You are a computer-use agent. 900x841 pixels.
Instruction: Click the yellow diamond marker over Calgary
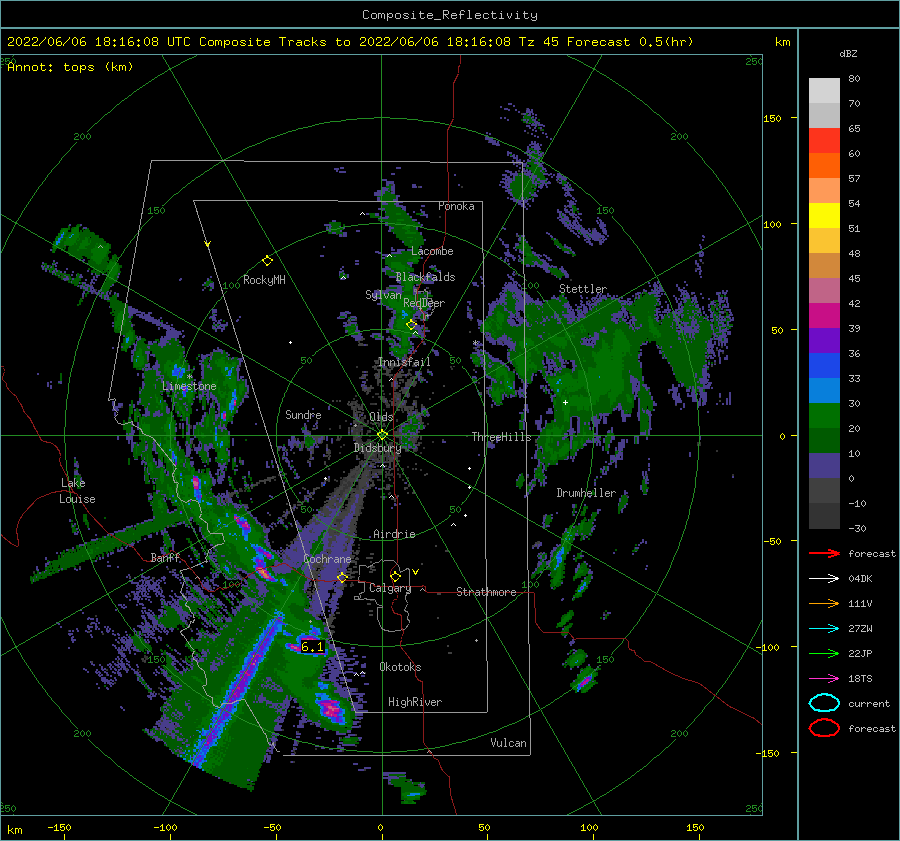tap(395, 576)
